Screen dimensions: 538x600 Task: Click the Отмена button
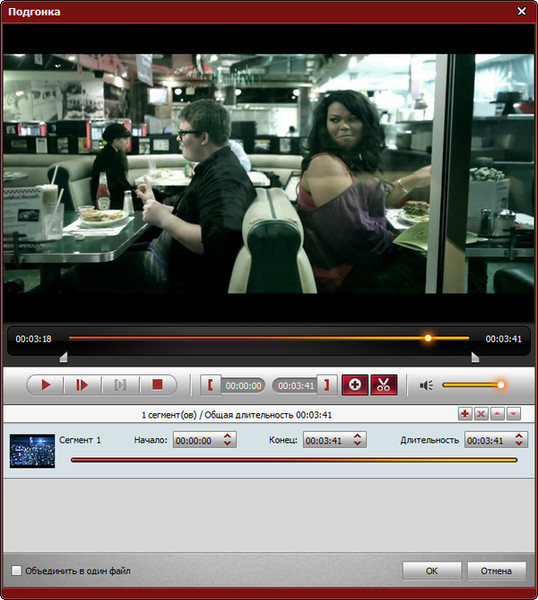496,571
